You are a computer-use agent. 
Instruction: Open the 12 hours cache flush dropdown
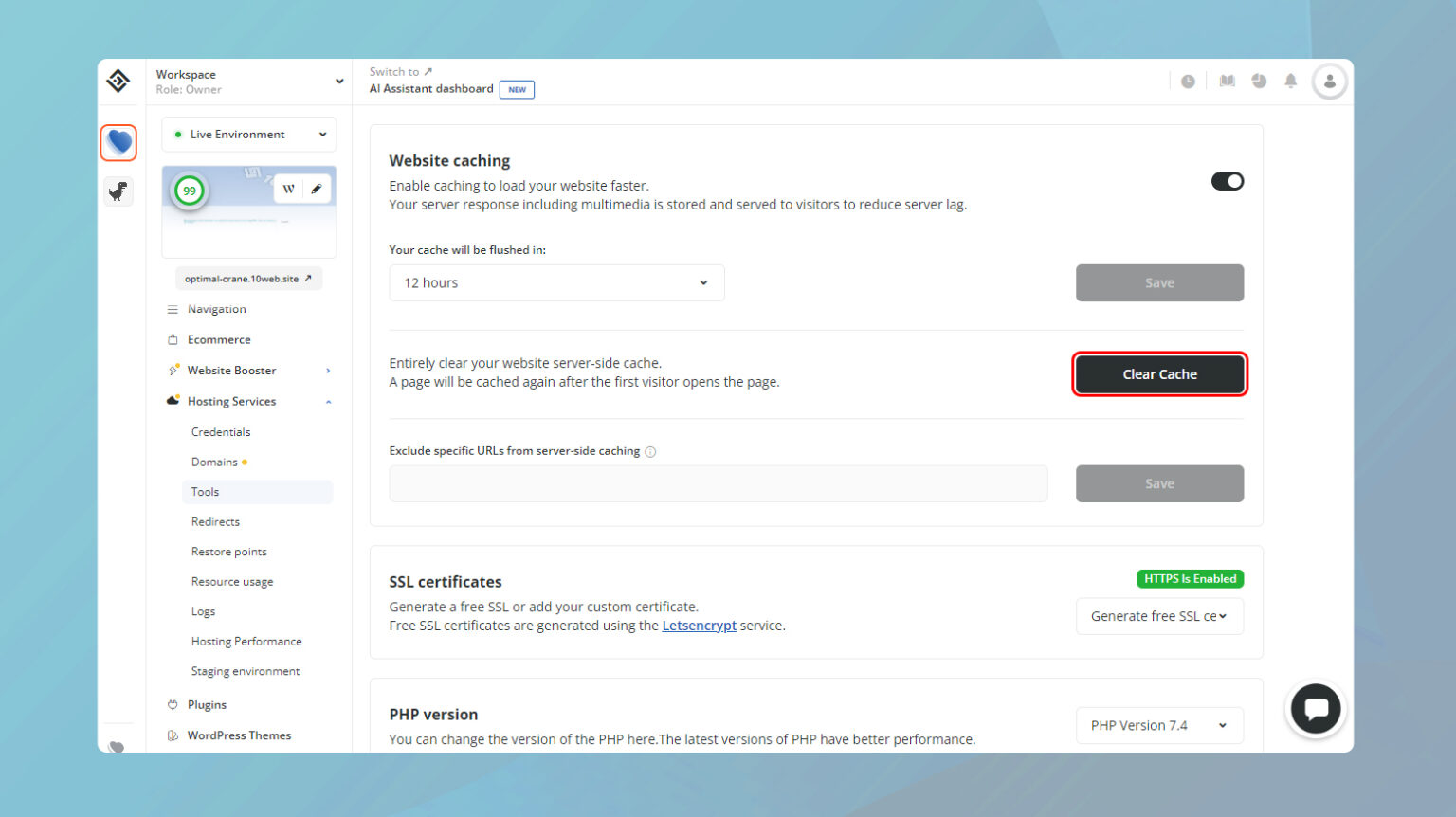pyautogui.click(x=556, y=282)
